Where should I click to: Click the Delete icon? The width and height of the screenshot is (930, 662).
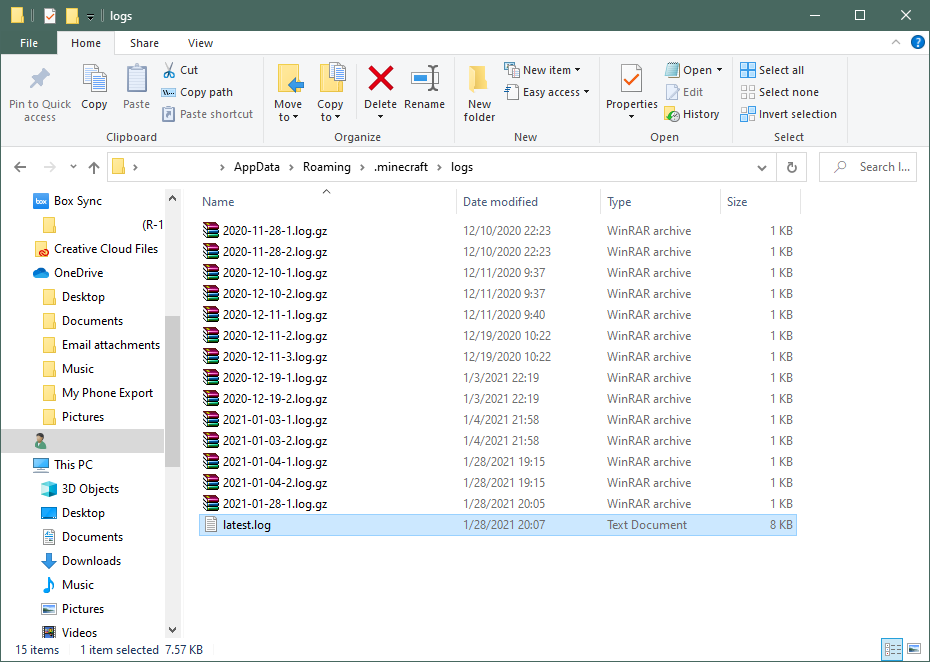click(x=380, y=90)
